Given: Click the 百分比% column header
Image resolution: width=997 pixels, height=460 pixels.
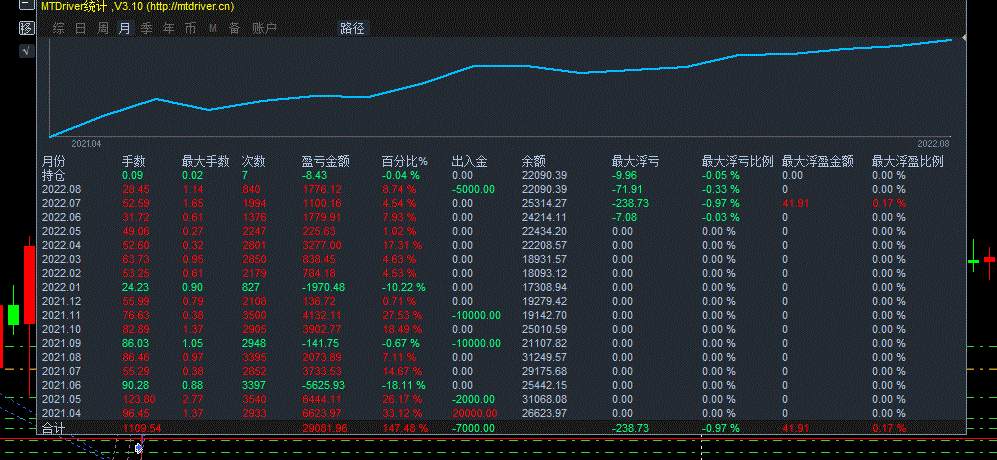Looking at the screenshot, I should [405, 162].
